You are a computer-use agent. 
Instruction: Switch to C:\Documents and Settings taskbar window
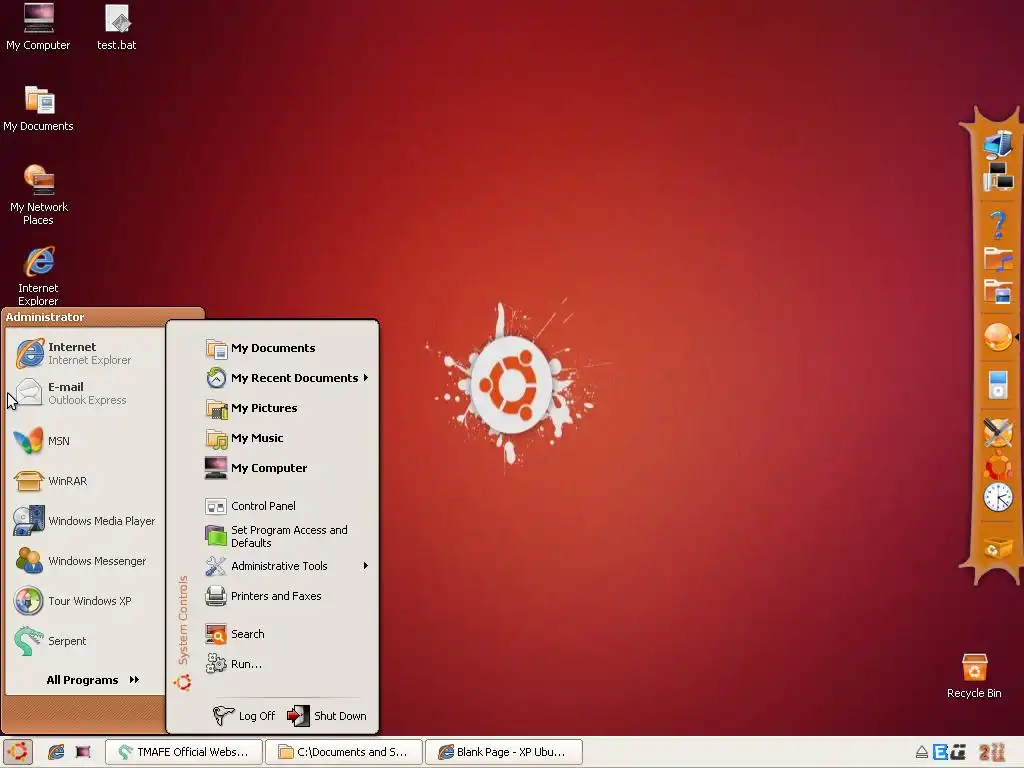(344, 752)
